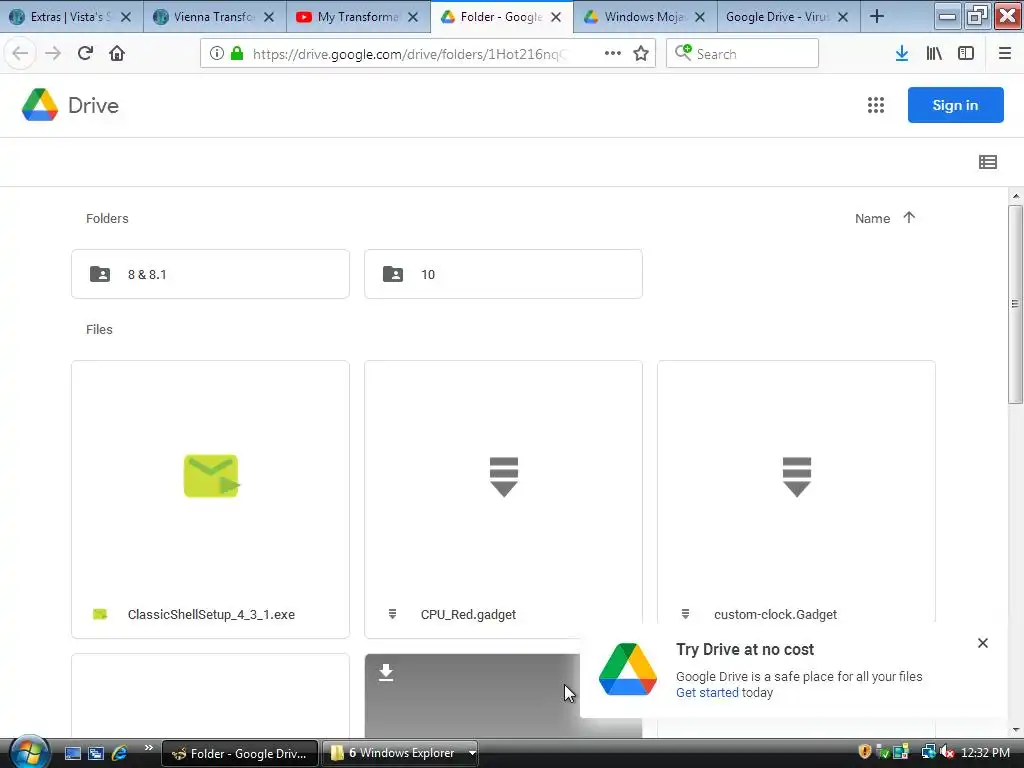The image size is (1024, 768).
Task: Expand the quick launch chevron
Action: (x=148, y=748)
